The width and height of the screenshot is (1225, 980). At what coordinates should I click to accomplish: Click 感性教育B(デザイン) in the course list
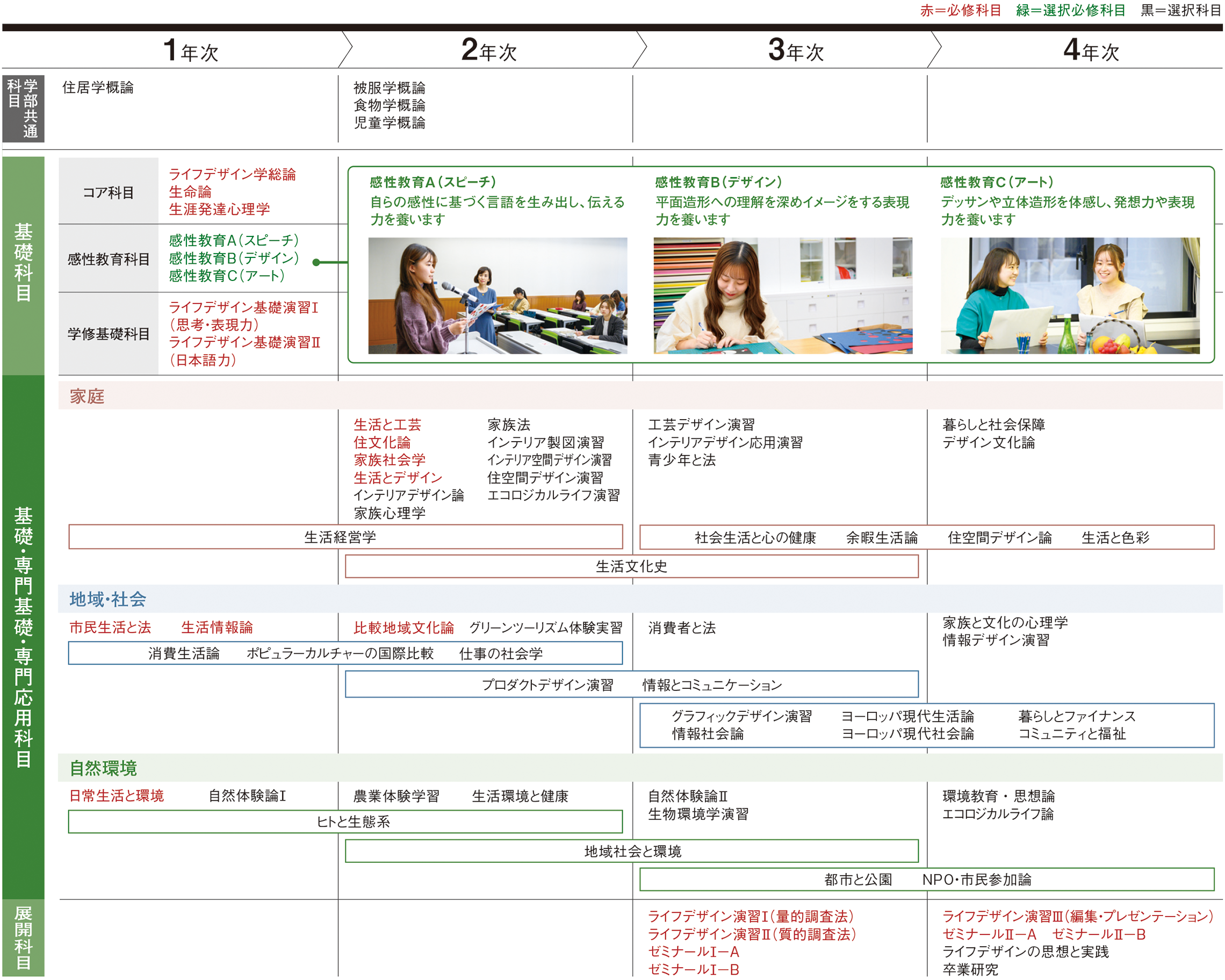click(234, 258)
